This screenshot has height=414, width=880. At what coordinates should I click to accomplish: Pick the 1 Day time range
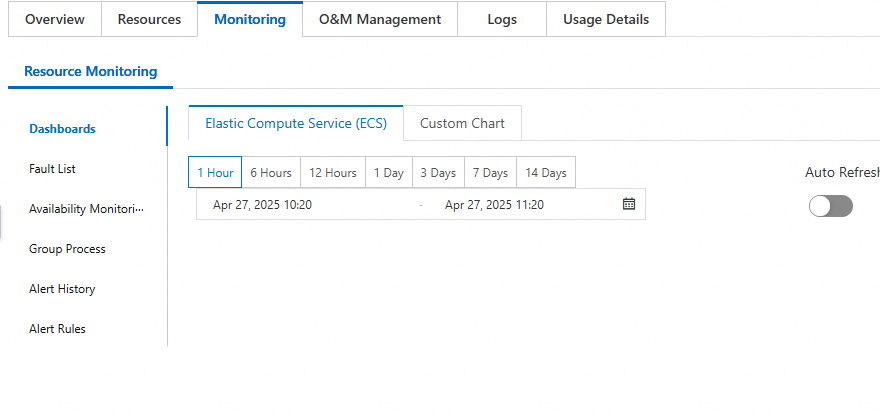[x=389, y=172]
